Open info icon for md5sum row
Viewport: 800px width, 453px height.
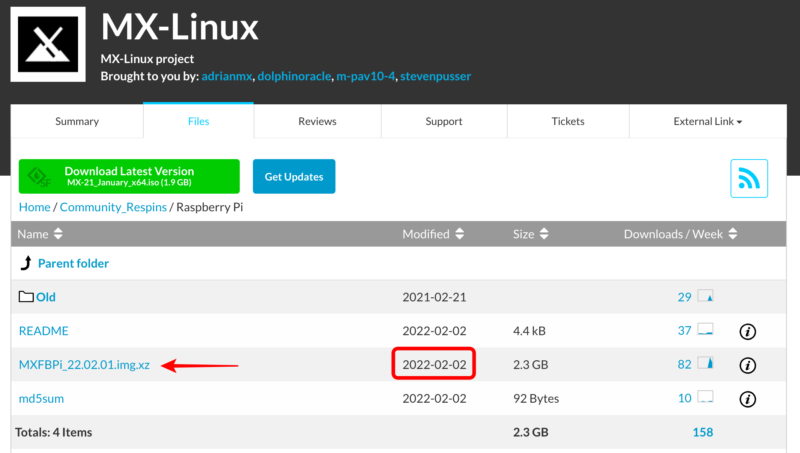pyautogui.click(x=747, y=399)
